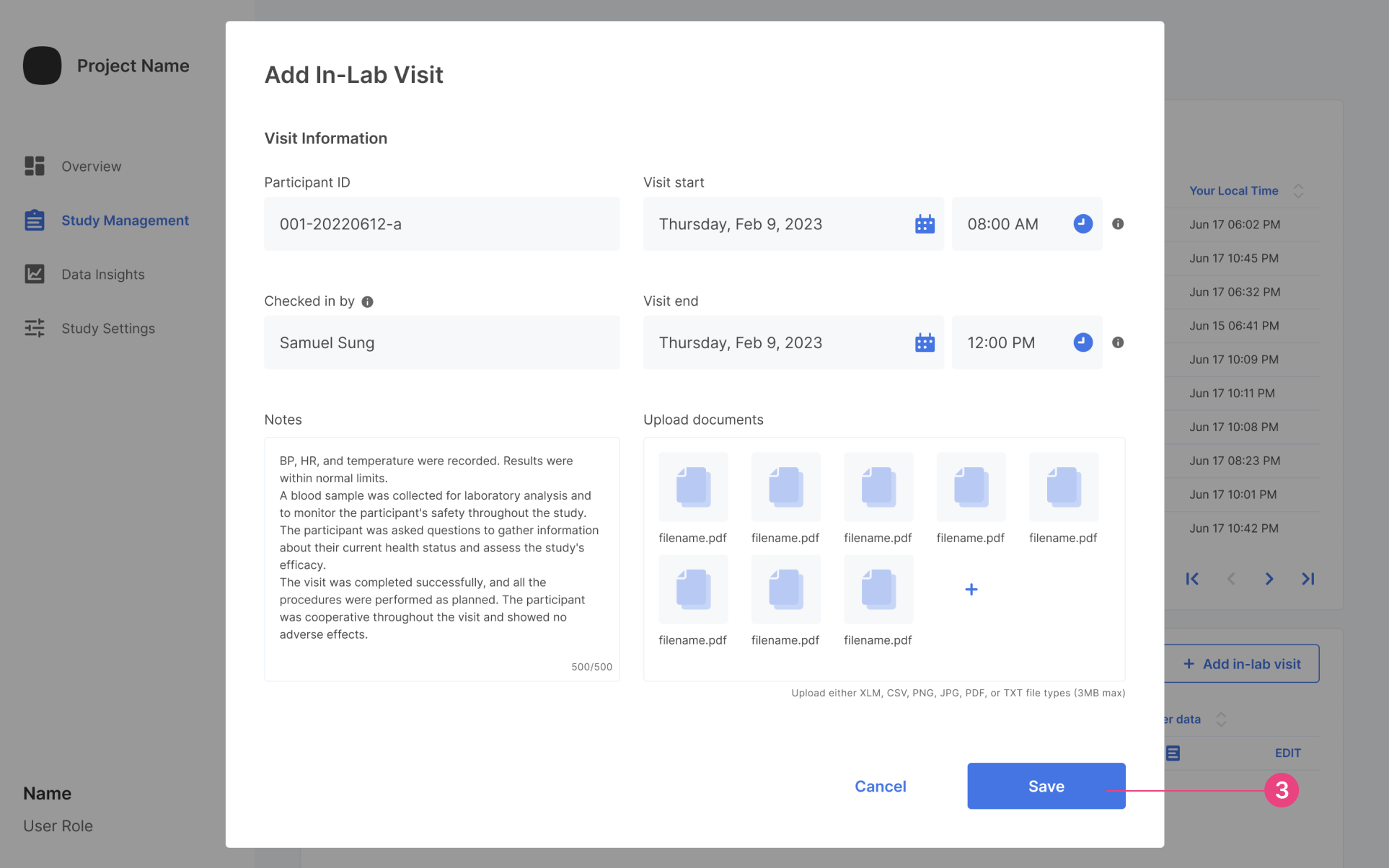Open Data Insights in sidebar
Viewport: 1389px width, 868px height.
coord(102,274)
